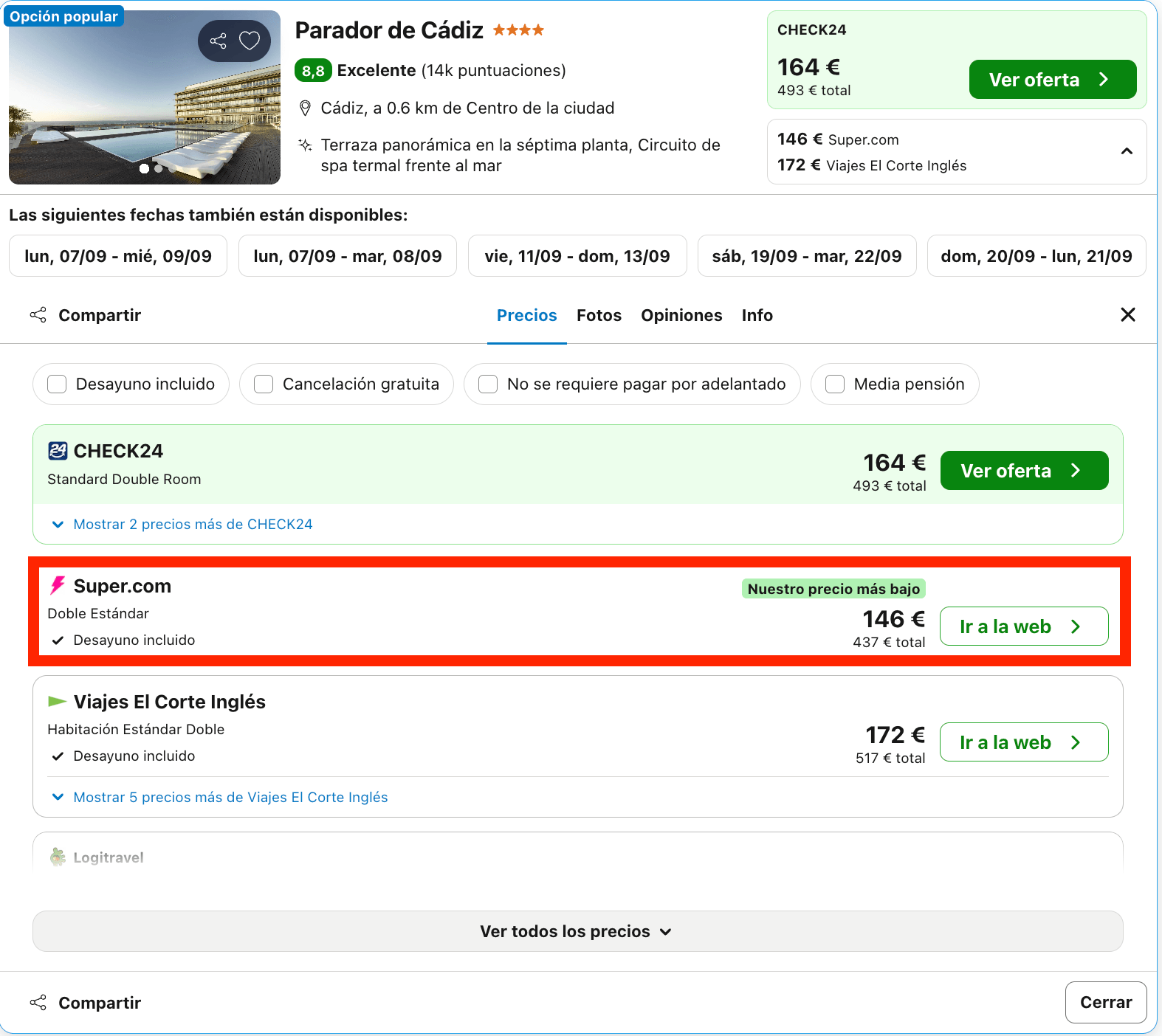
Task: Select dates vie, 11/09 - dom, 13/09
Action: tap(577, 256)
